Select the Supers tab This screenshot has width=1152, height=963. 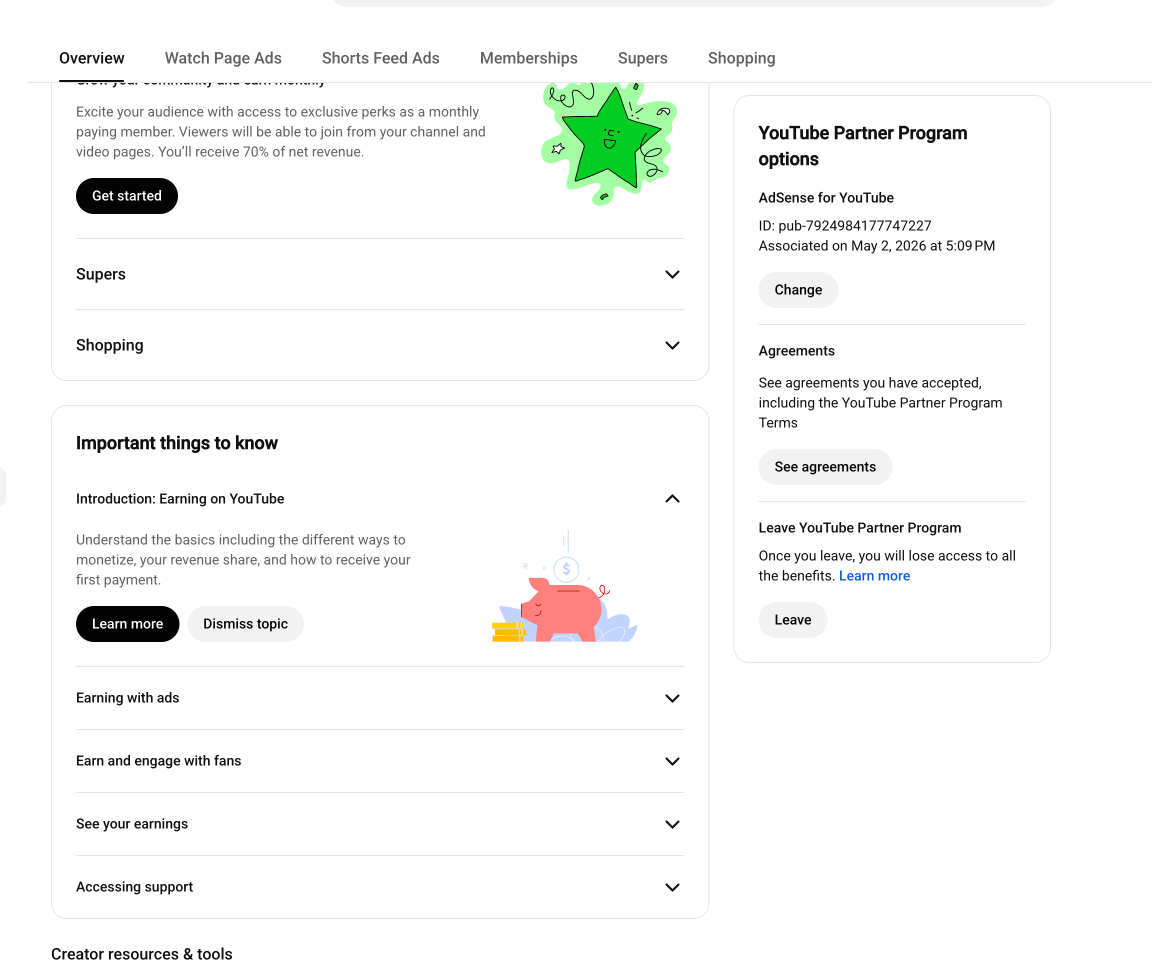point(642,58)
